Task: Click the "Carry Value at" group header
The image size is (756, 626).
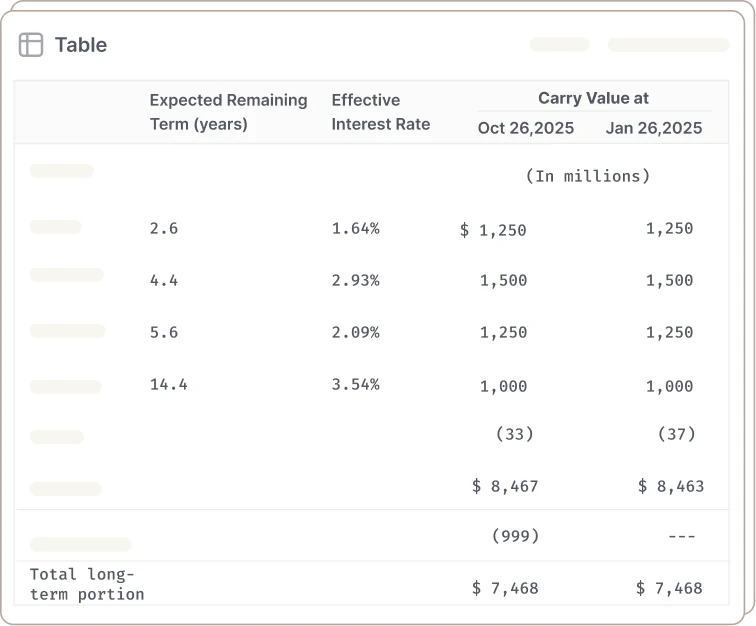Action: (593, 98)
